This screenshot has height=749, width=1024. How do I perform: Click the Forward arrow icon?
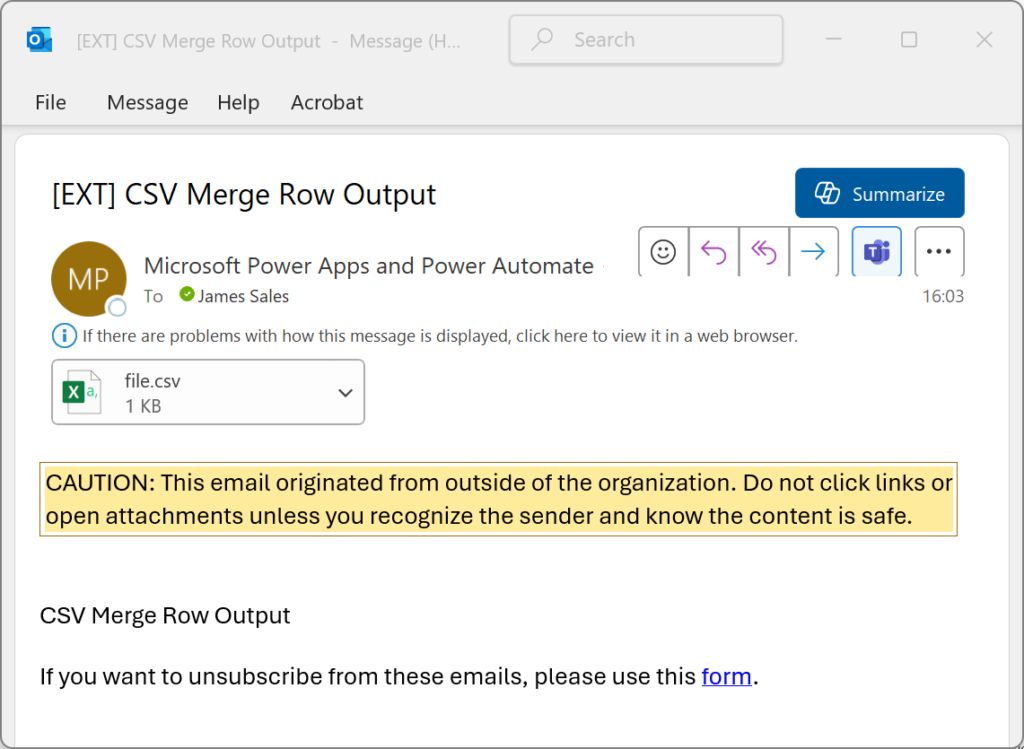(x=813, y=252)
